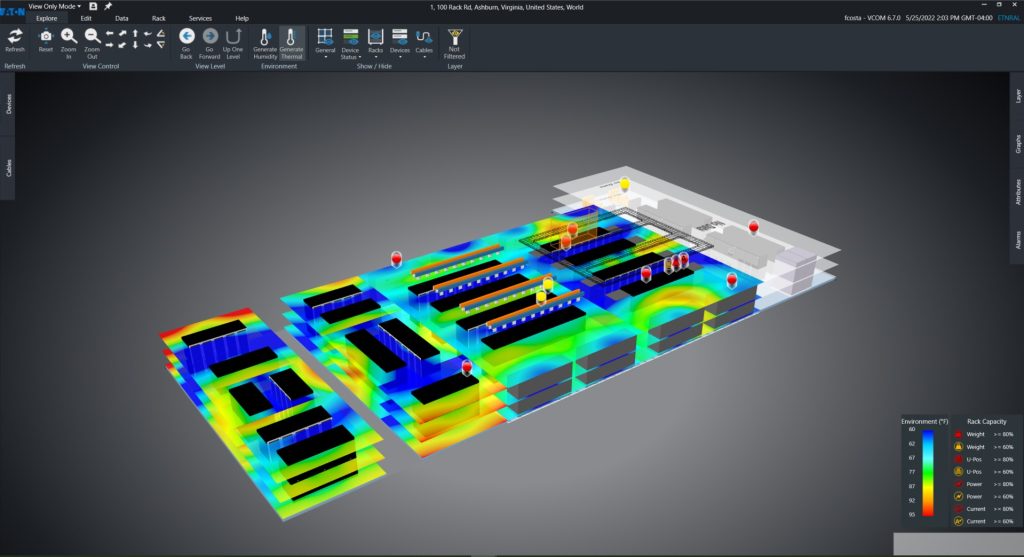Reset the camera view

pos(46,36)
